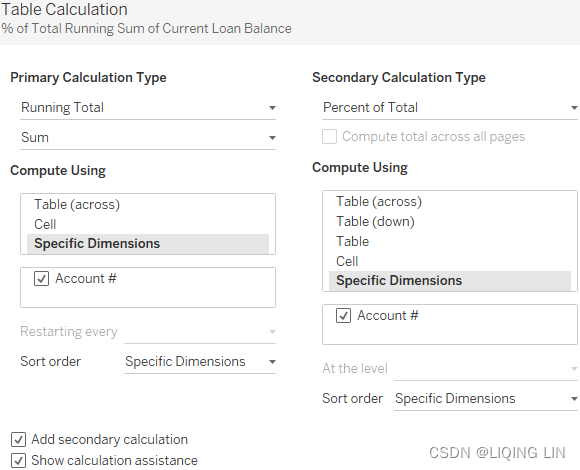The image size is (580, 470).
Task: Expand primary Sort order Specific Dimensions dropdown
Action: 200,362
